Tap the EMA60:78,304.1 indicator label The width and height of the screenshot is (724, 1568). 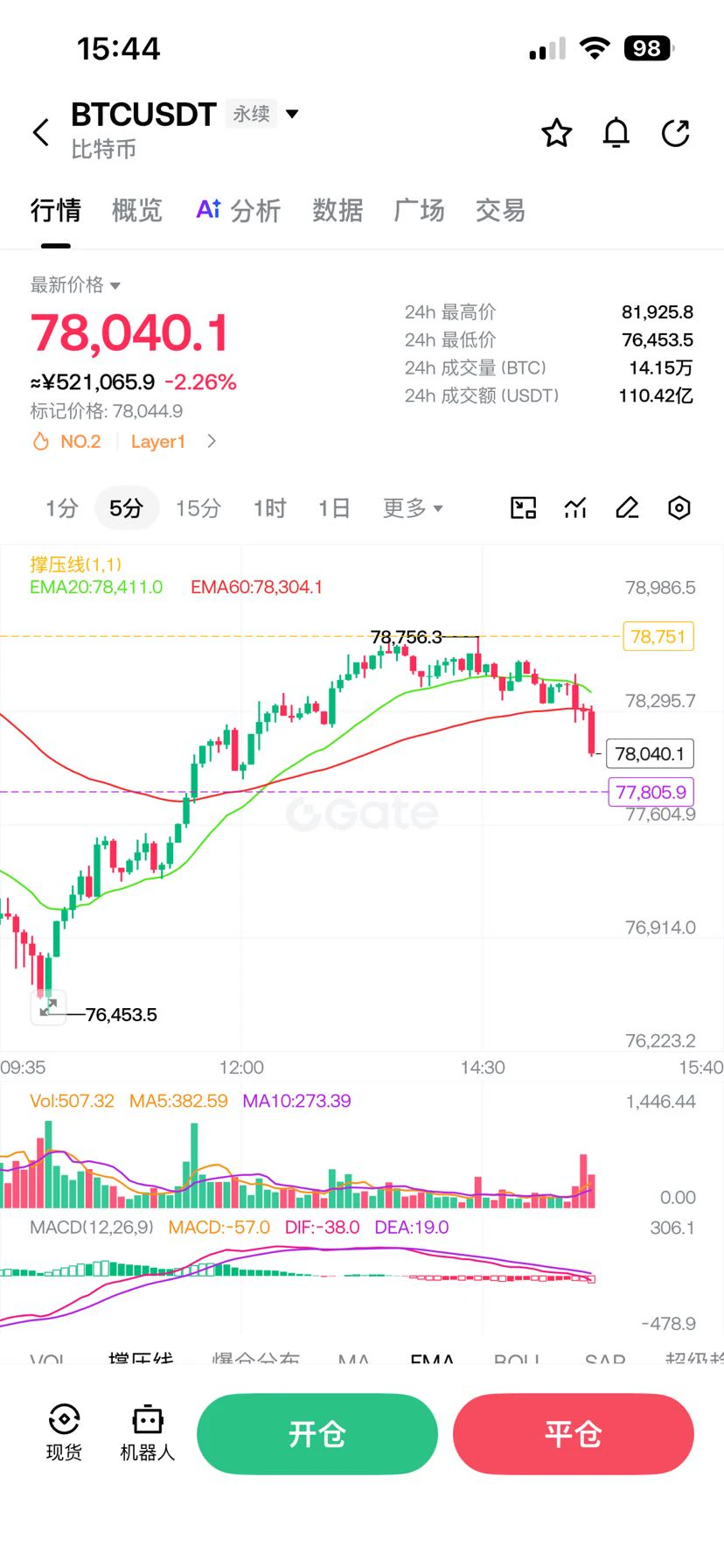(257, 587)
